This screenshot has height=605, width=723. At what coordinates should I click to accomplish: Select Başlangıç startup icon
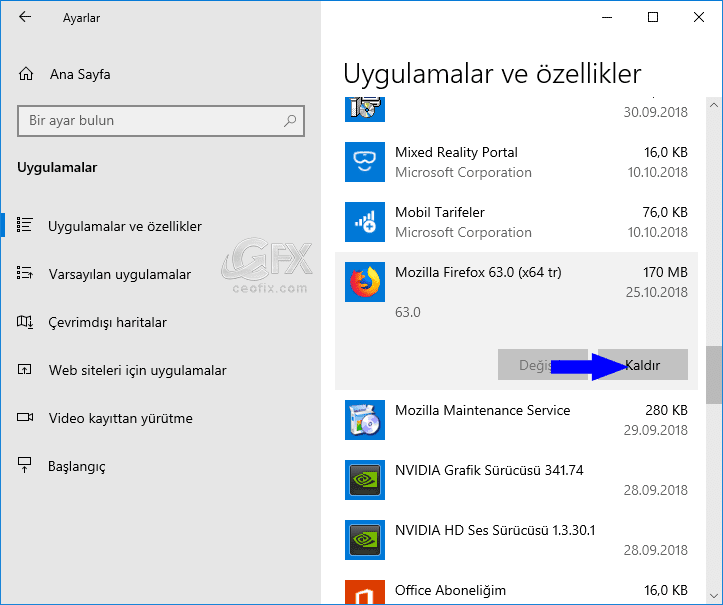pos(24,465)
